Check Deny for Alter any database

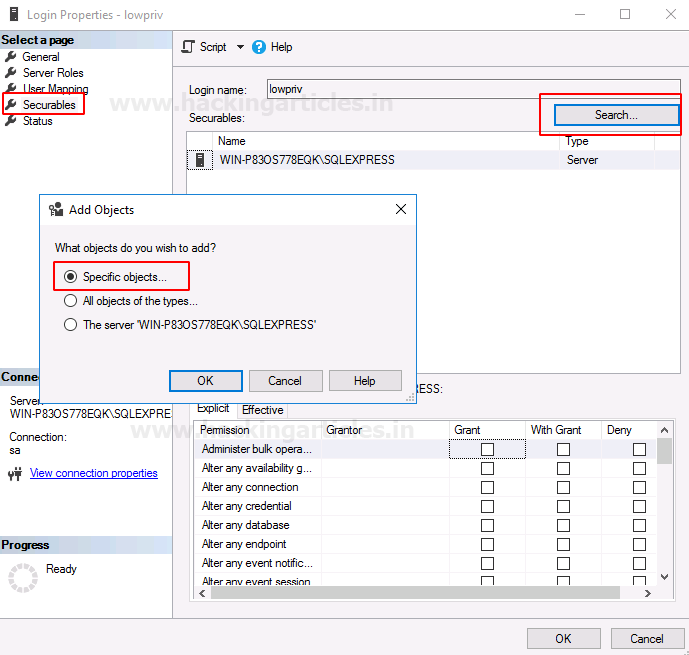[639, 526]
